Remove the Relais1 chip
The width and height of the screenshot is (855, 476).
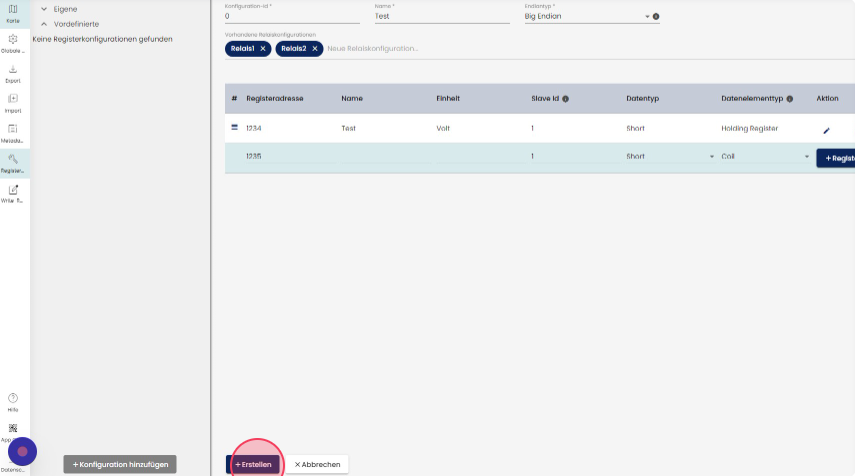click(263, 49)
